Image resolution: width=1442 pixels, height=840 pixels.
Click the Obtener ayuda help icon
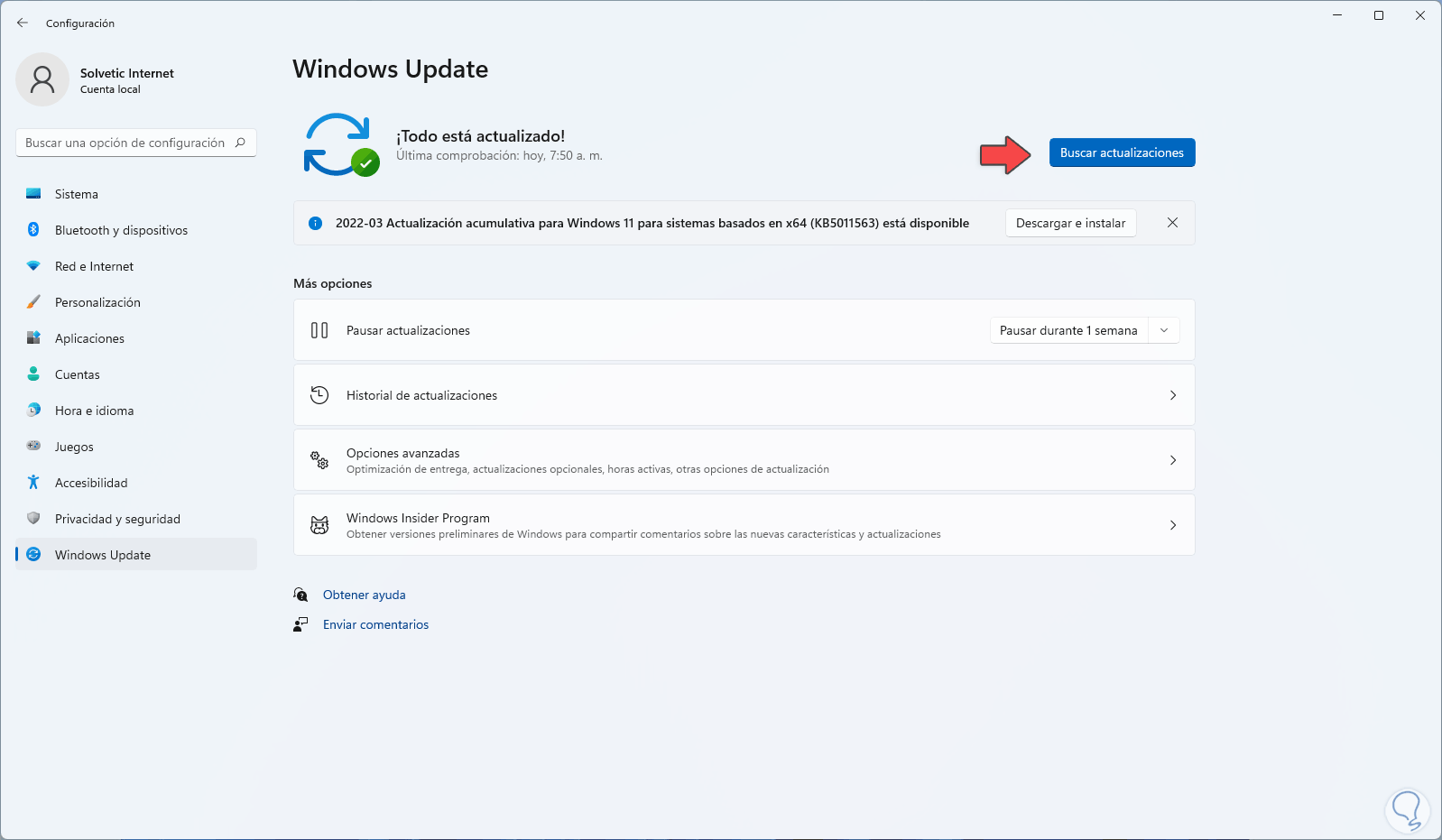pyautogui.click(x=300, y=595)
